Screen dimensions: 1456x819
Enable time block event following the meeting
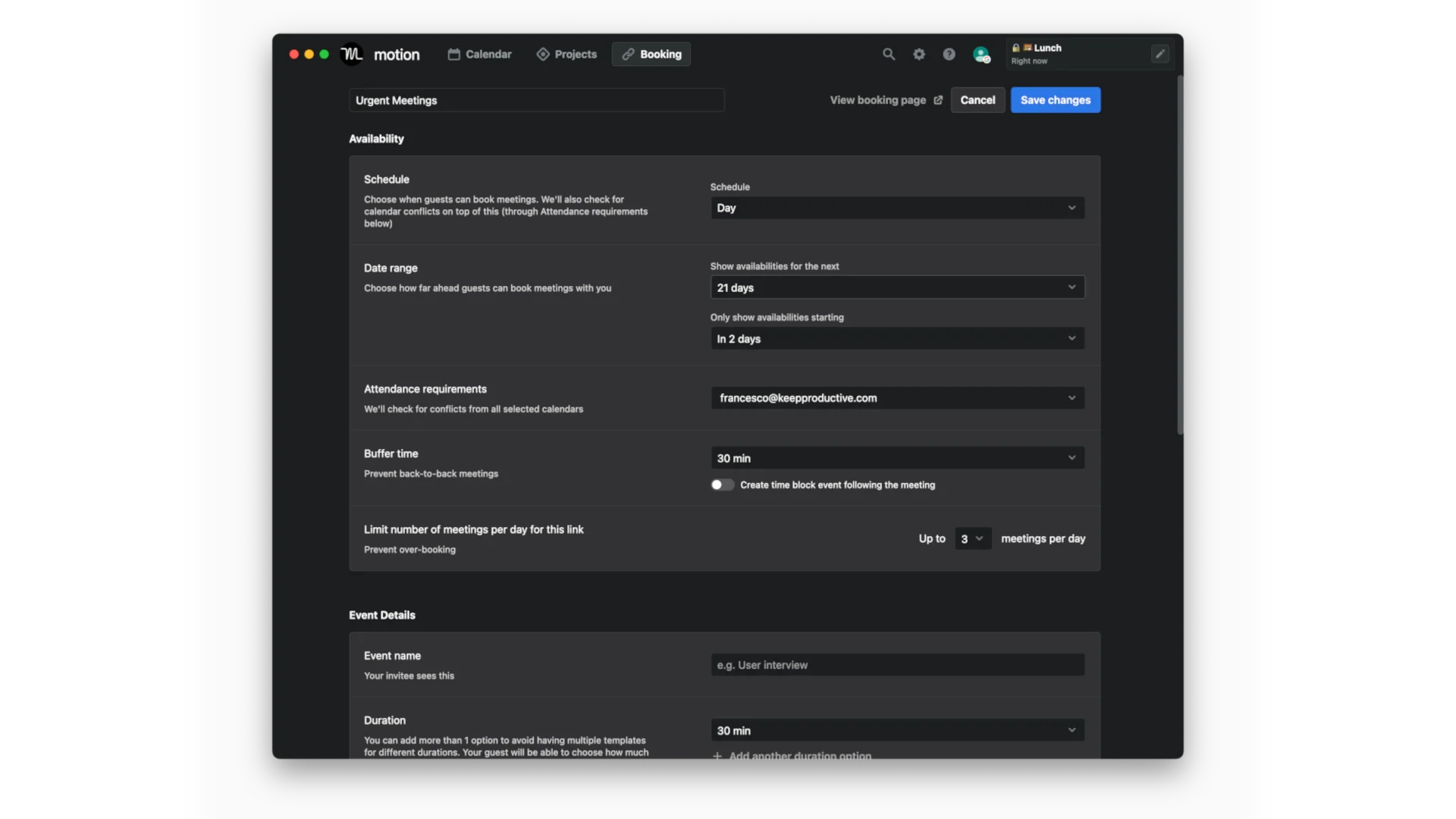[721, 485]
